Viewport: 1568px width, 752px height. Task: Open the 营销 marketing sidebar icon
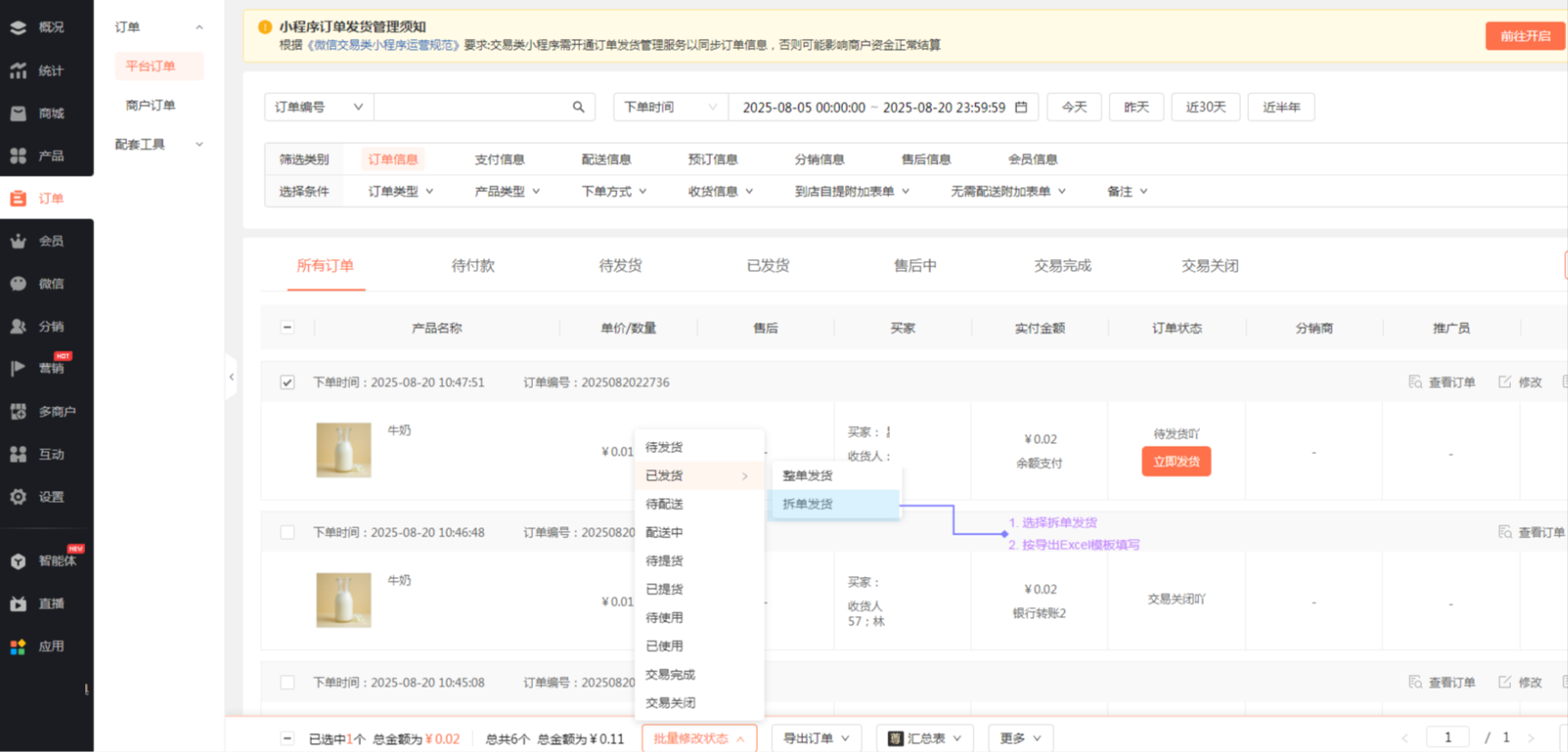pyautogui.click(x=18, y=368)
